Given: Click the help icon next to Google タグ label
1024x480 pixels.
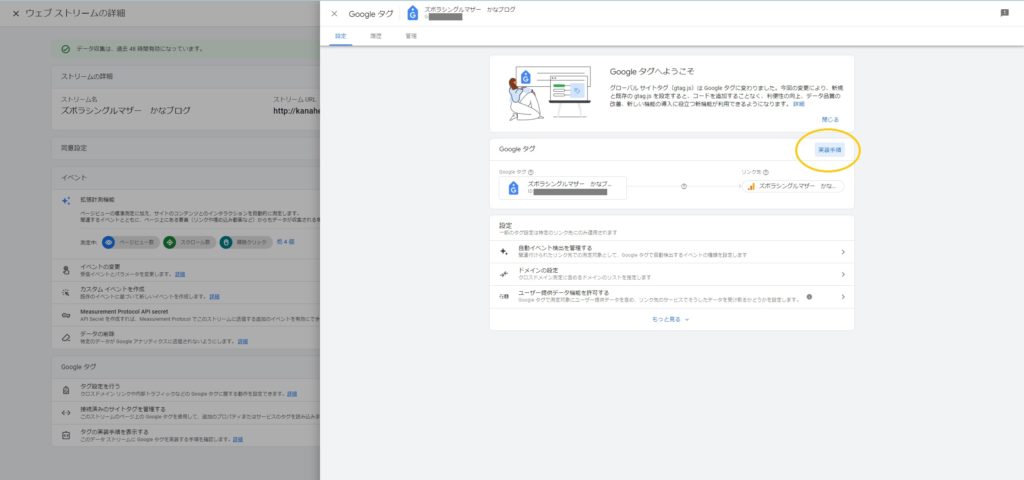Looking at the screenshot, I should [x=531, y=172].
